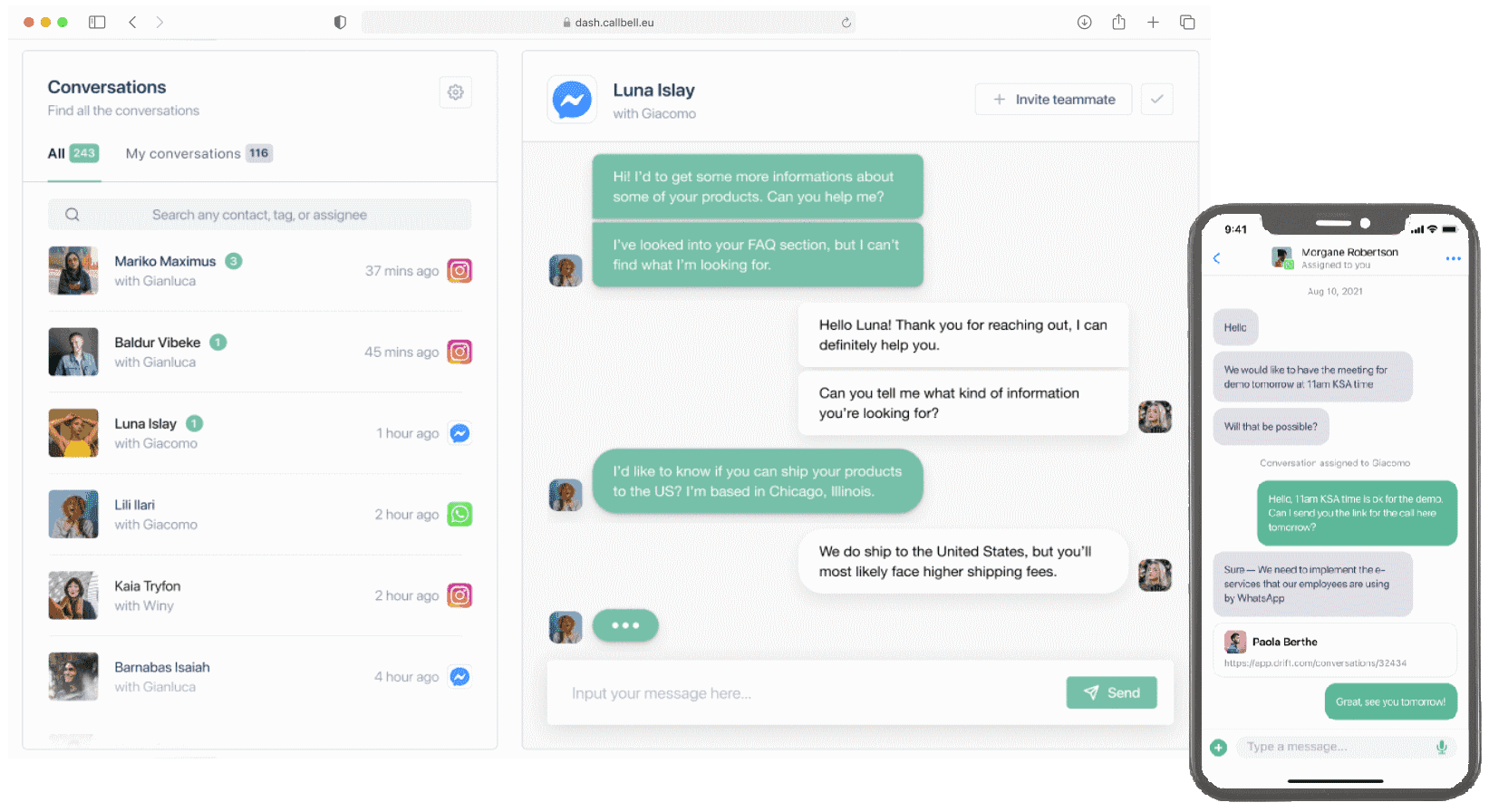Click Instagram icon in Mariko Maximus row
This screenshot has width=1489, height=812.
(459, 271)
